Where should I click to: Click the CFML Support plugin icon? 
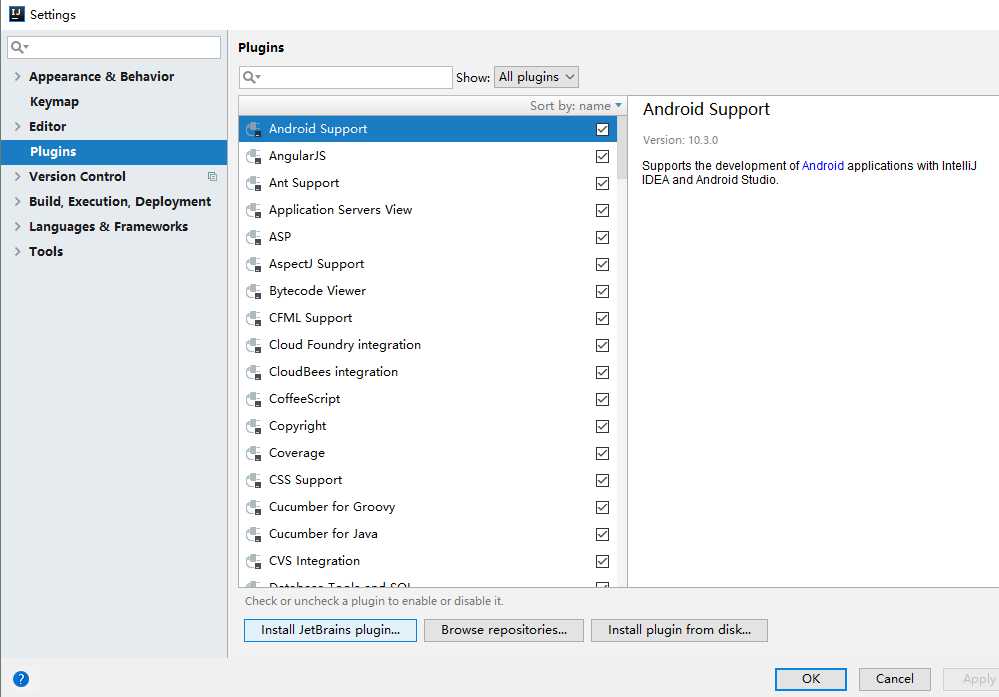coord(254,318)
